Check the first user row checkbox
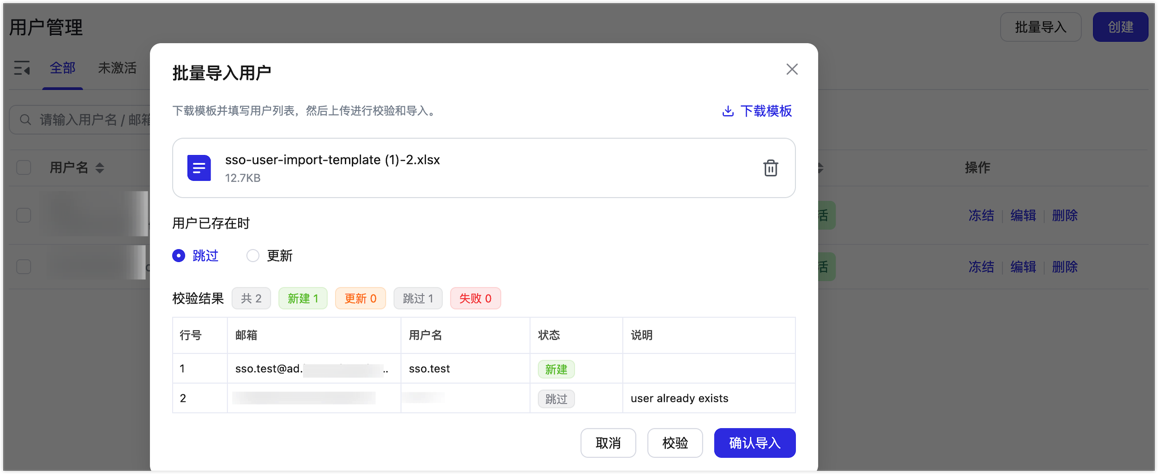Viewport: 1158px width, 474px height. pyautogui.click(x=24, y=216)
